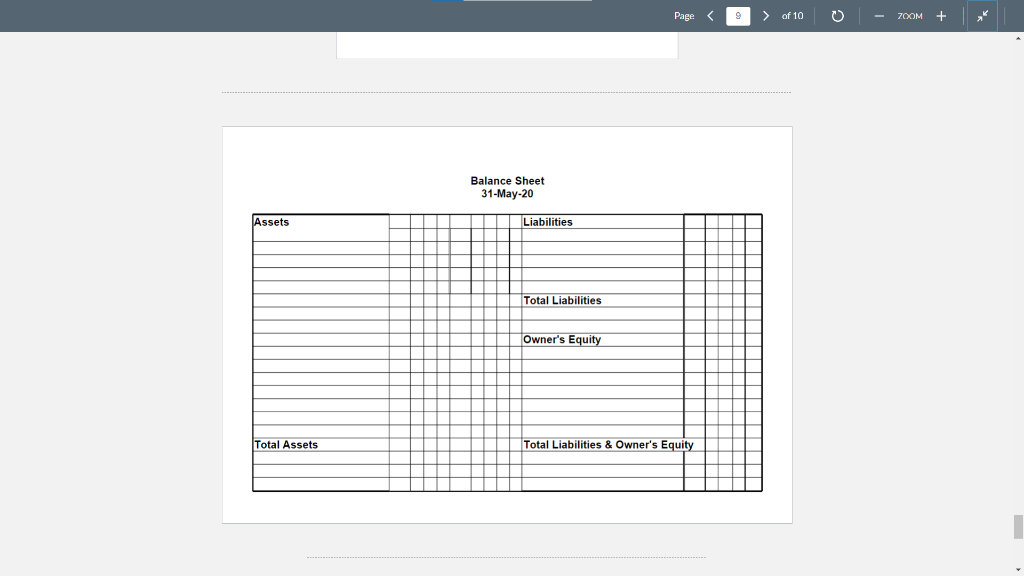Zoom in on the document

click(x=941, y=15)
